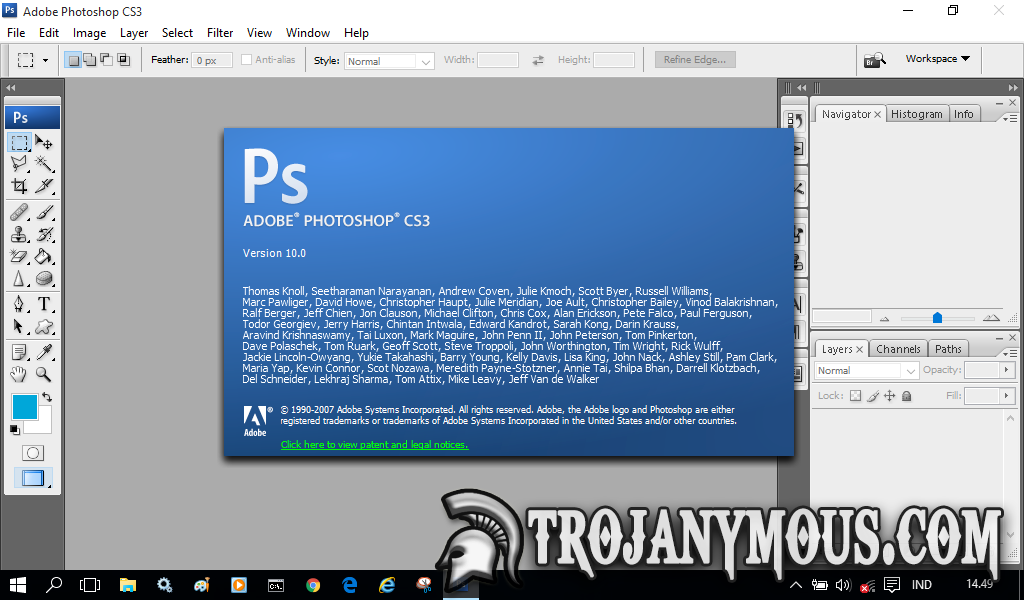
Task: Expand the Workspace menu
Action: pyautogui.click(x=937, y=59)
